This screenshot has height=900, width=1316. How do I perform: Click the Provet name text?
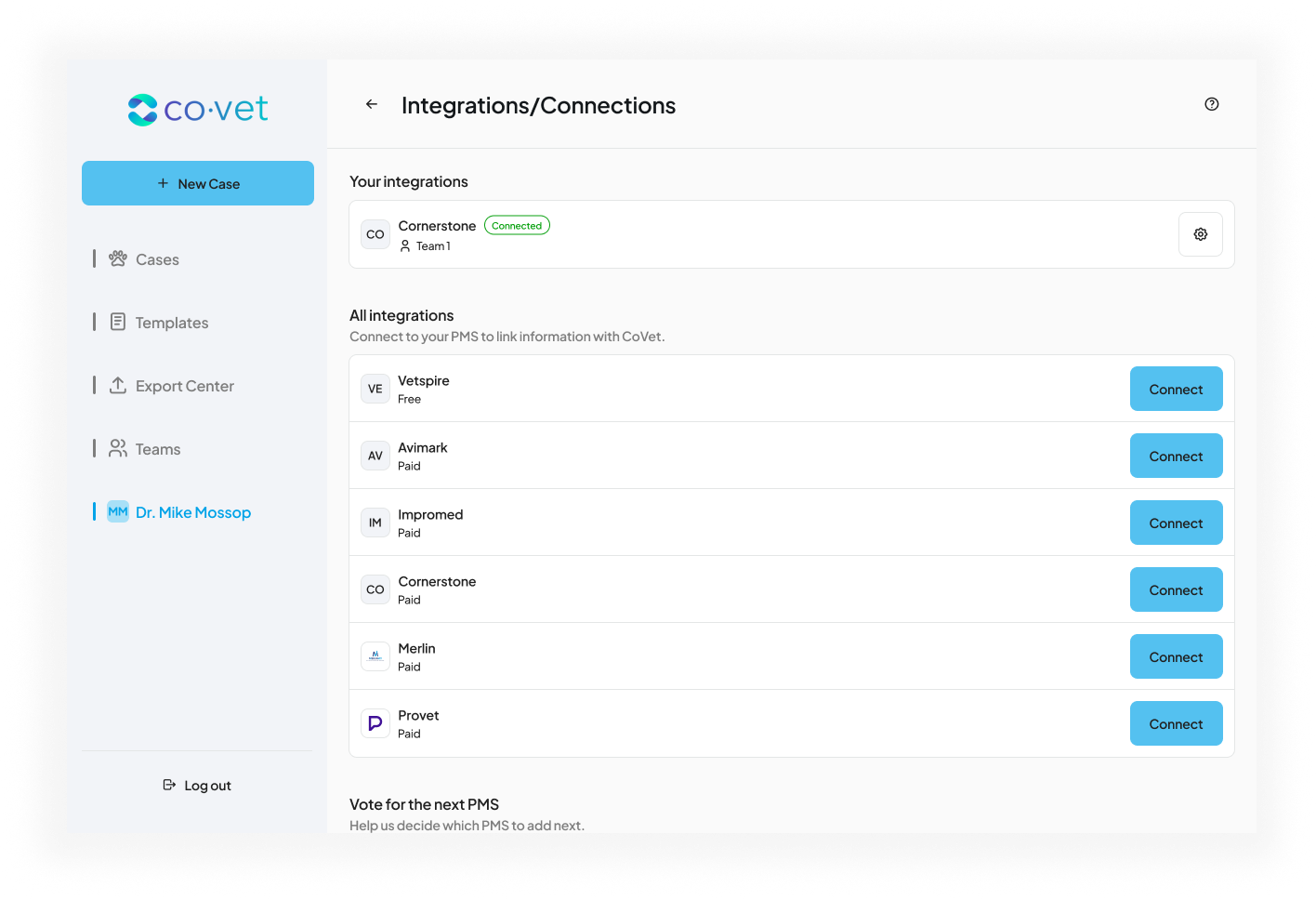(x=418, y=716)
